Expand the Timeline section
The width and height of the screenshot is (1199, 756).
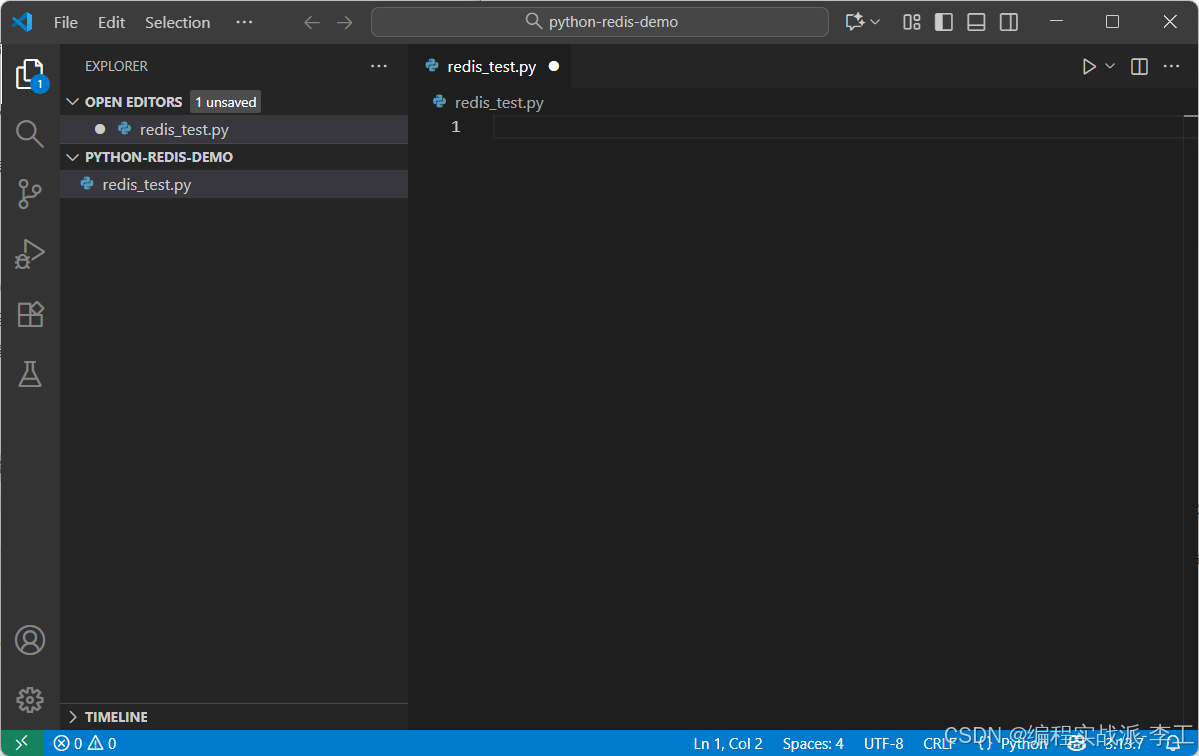click(73, 717)
